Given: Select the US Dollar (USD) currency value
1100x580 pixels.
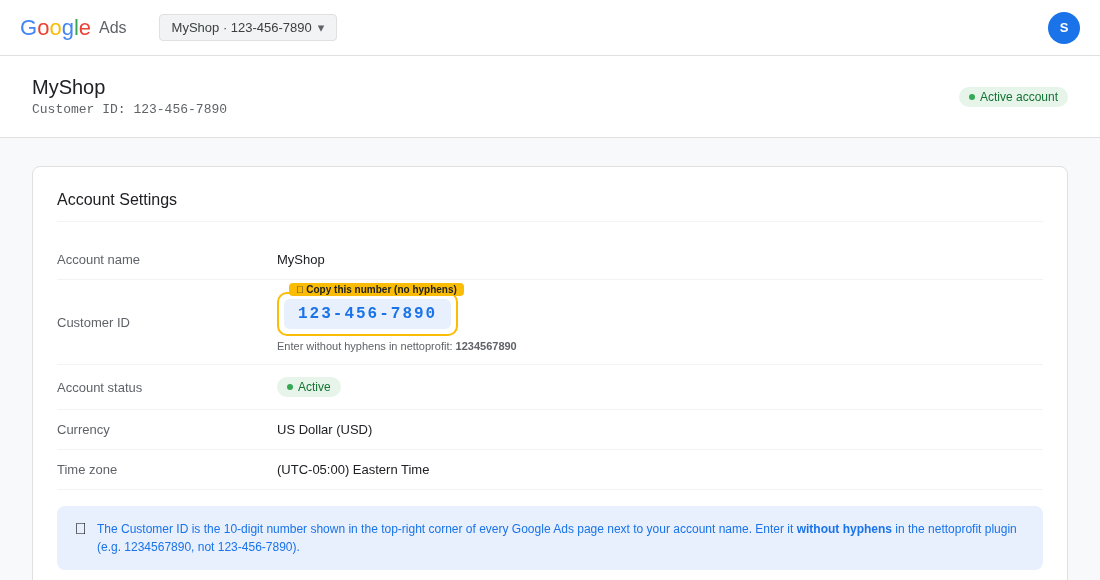Looking at the screenshot, I should pyautogui.click(x=324, y=430).
